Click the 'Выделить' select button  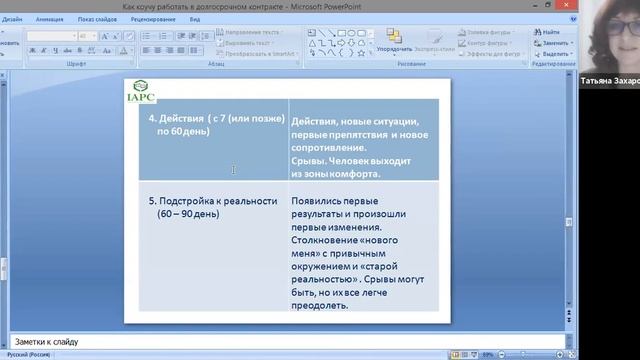click(x=553, y=54)
